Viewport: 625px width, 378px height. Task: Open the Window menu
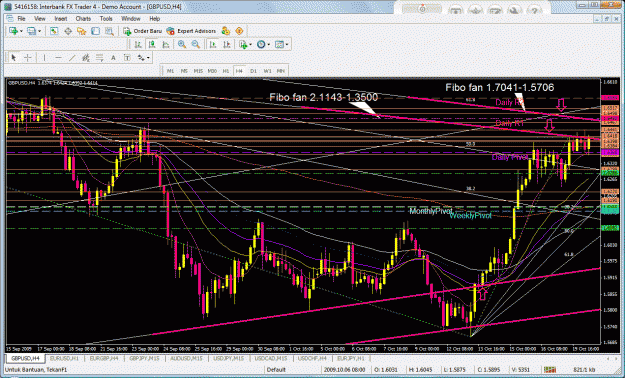(x=131, y=19)
